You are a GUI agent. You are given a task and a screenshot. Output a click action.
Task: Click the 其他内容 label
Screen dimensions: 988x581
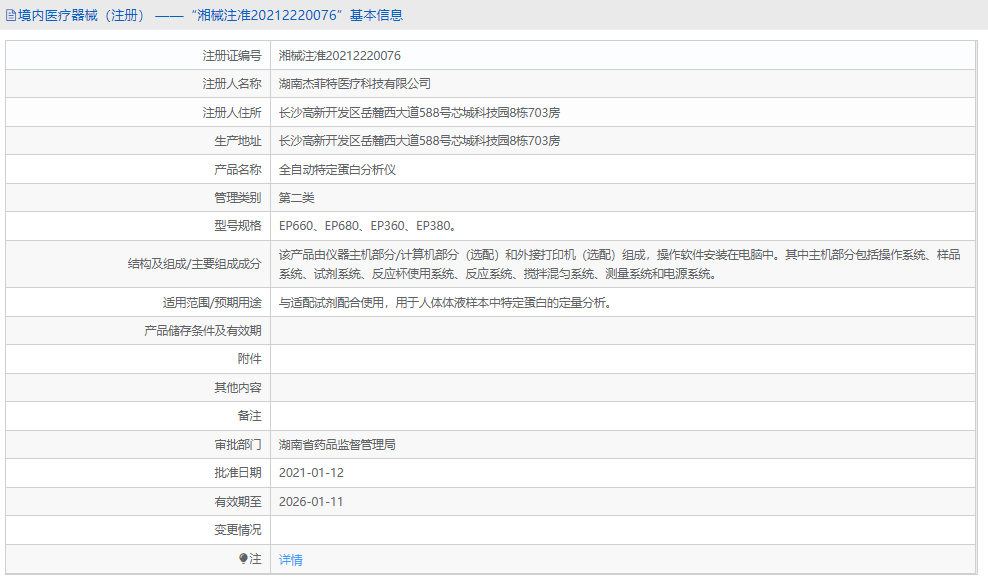[238, 388]
